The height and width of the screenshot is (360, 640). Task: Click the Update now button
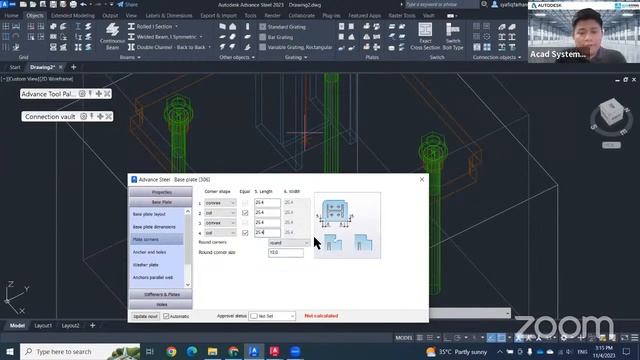point(145,316)
